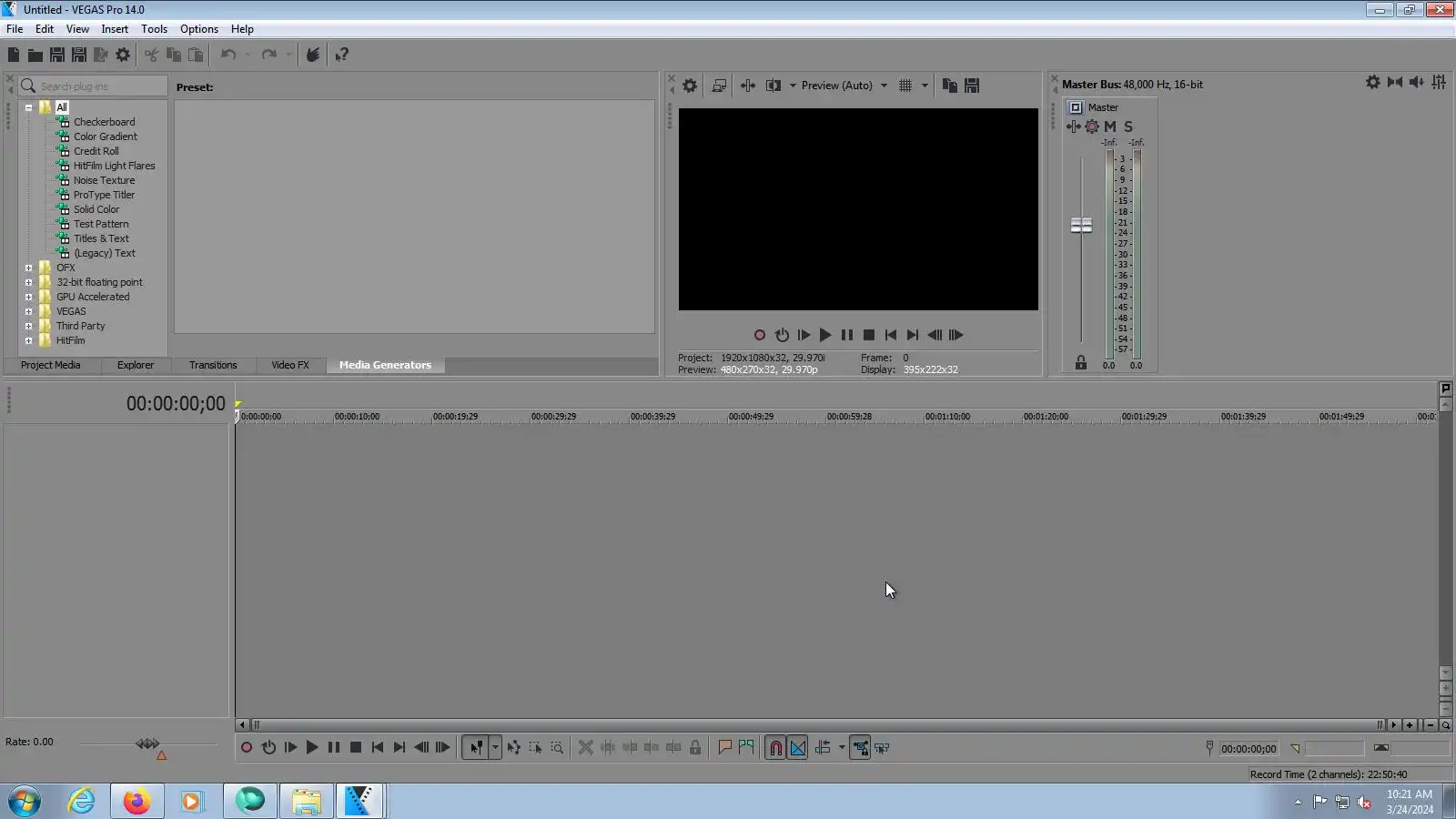Create a new project from toolbar

14,55
